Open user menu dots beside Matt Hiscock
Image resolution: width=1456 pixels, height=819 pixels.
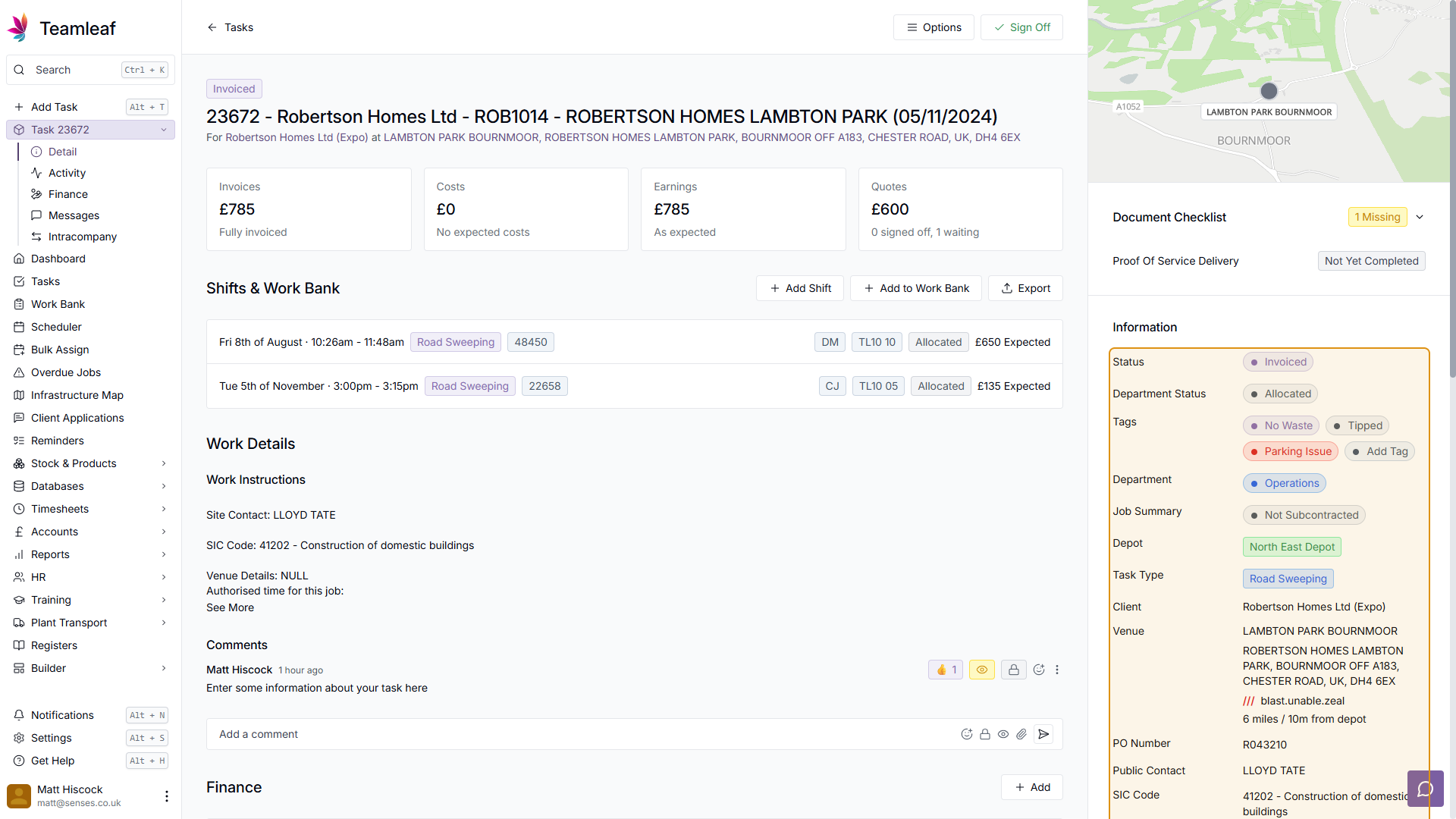[167, 796]
